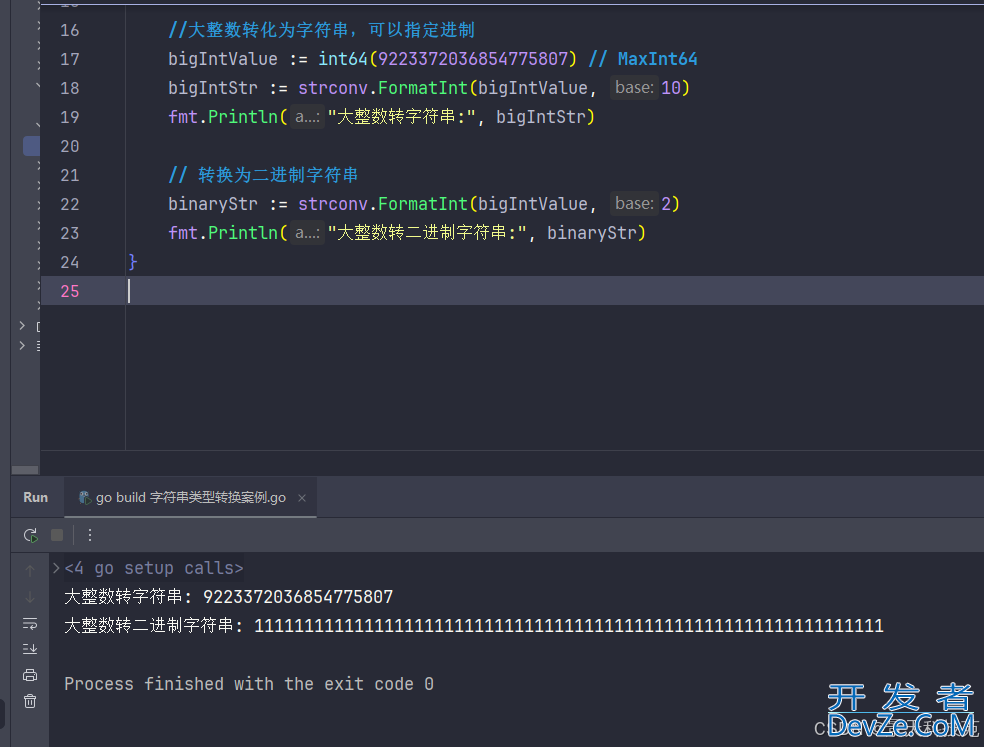The width and height of the screenshot is (984, 747).
Task: Open the Run toolbar more options menu
Action: 90,535
